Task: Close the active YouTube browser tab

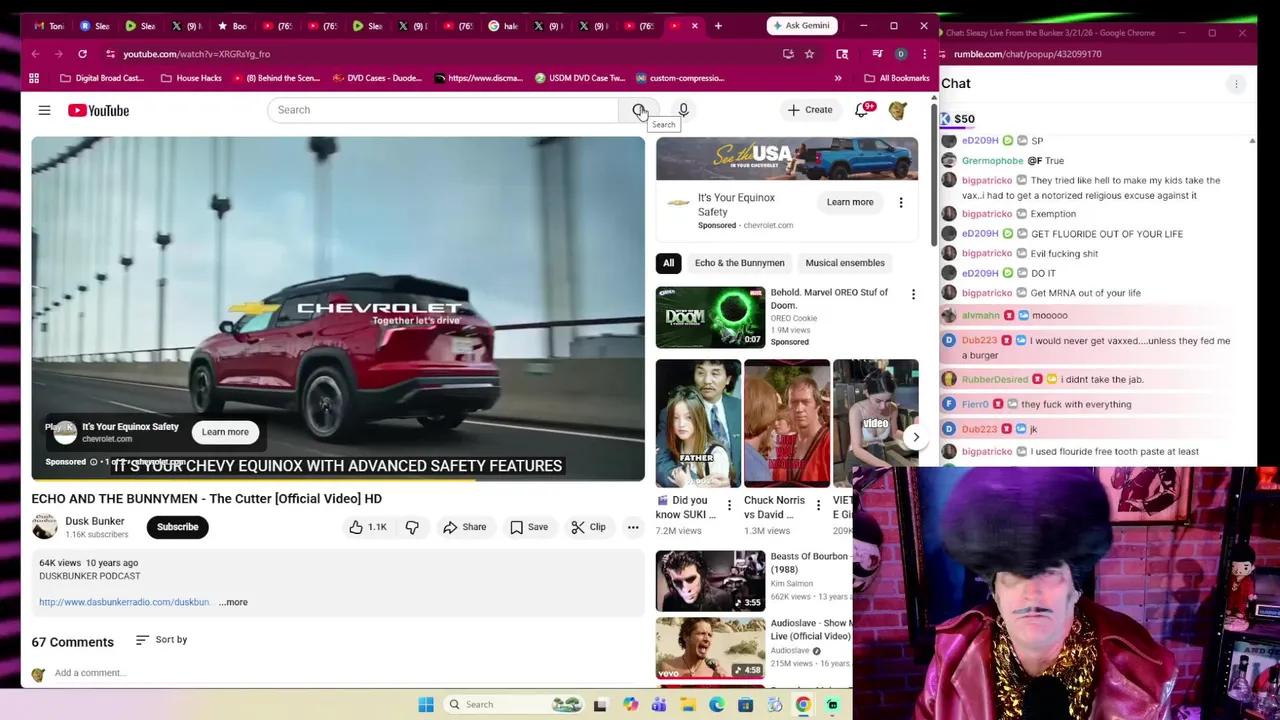Action: (695, 26)
